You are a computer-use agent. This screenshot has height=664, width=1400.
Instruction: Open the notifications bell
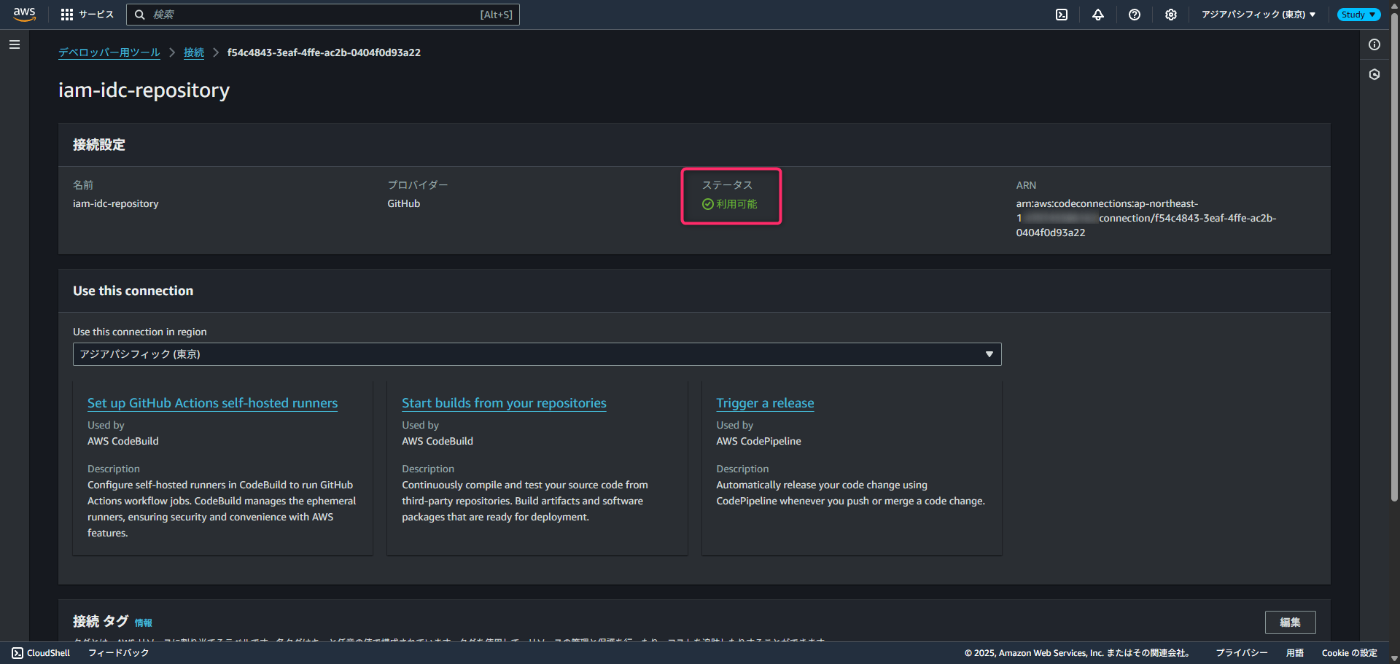tap(1098, 15)
